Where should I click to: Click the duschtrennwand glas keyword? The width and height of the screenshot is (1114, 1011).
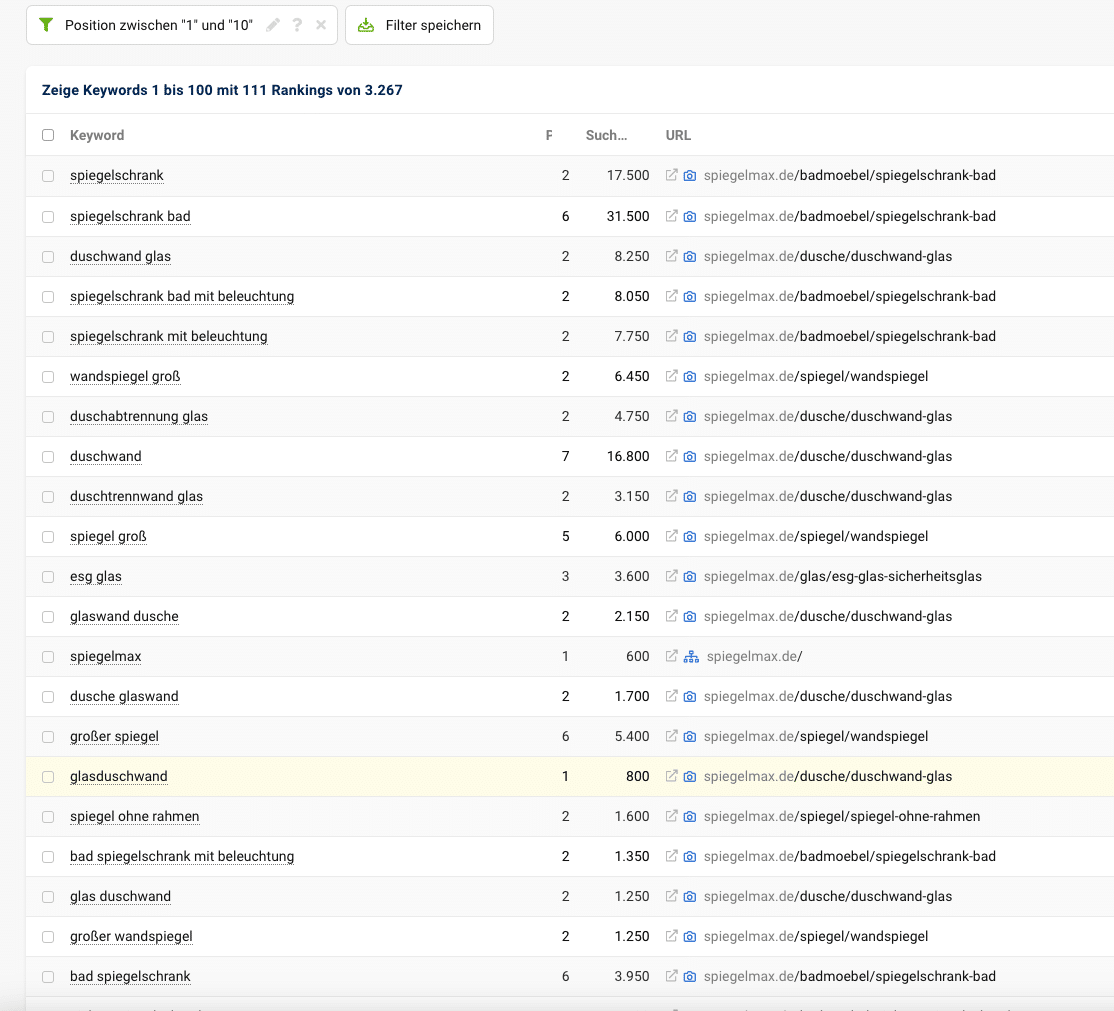[136, 496]
